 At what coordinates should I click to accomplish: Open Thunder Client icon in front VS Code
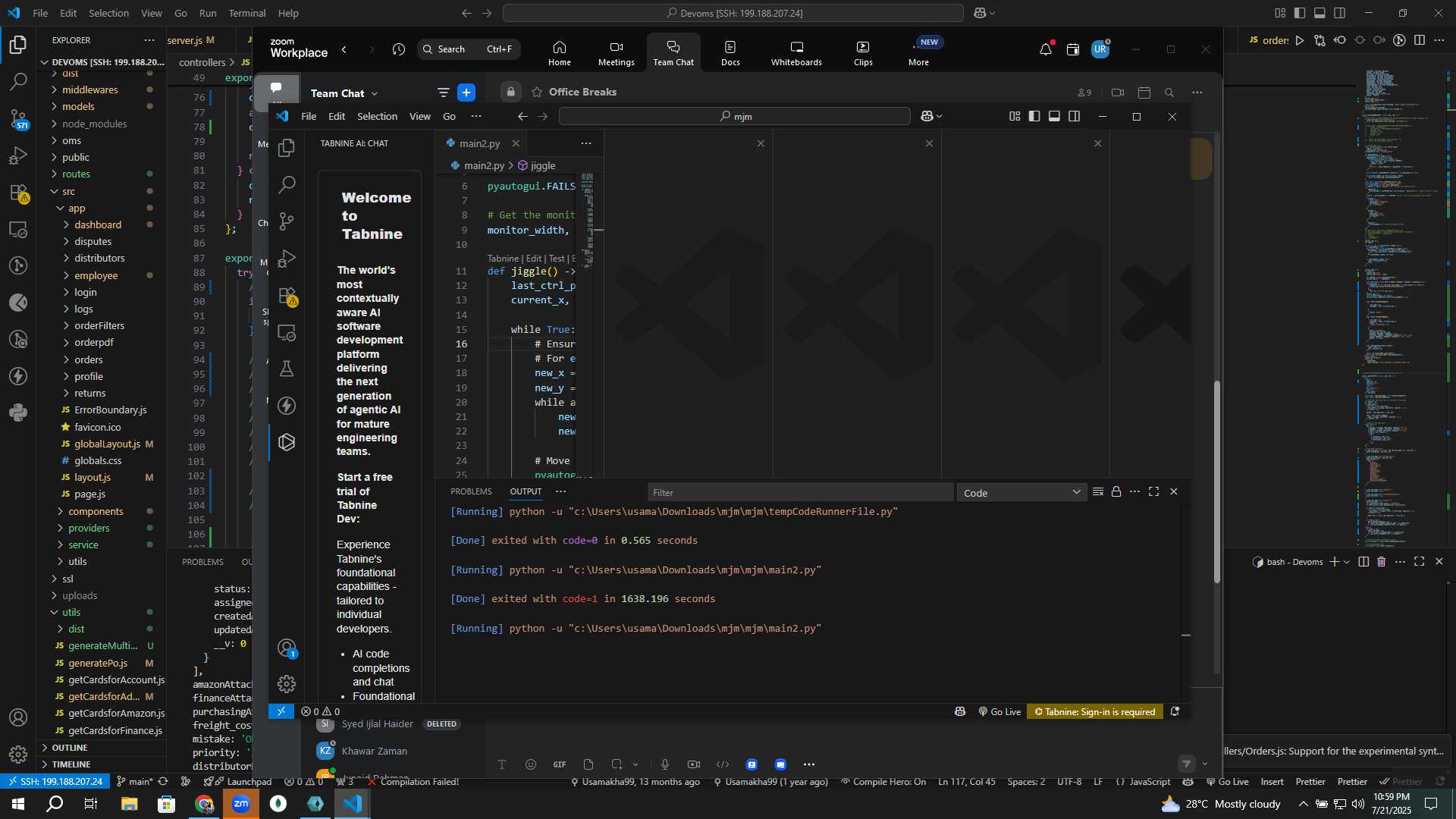287,406
